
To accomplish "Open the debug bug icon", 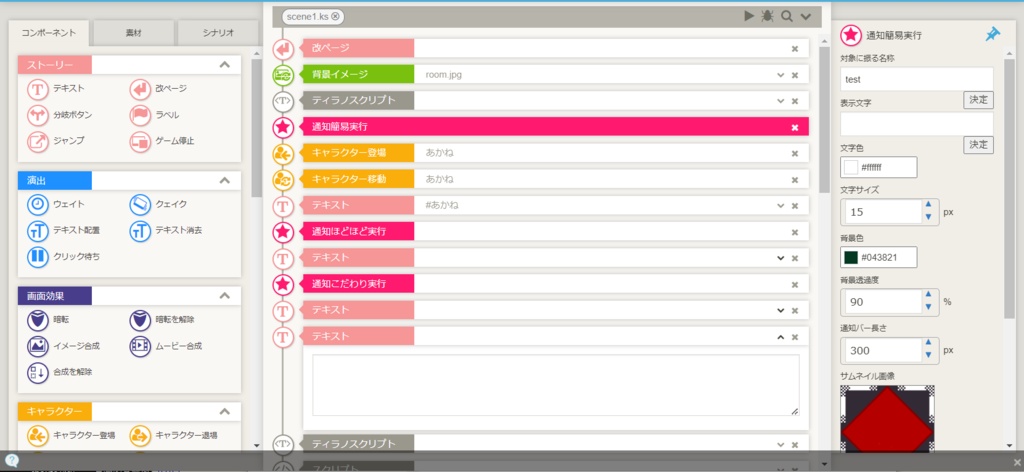I will [x=767, y=16].
